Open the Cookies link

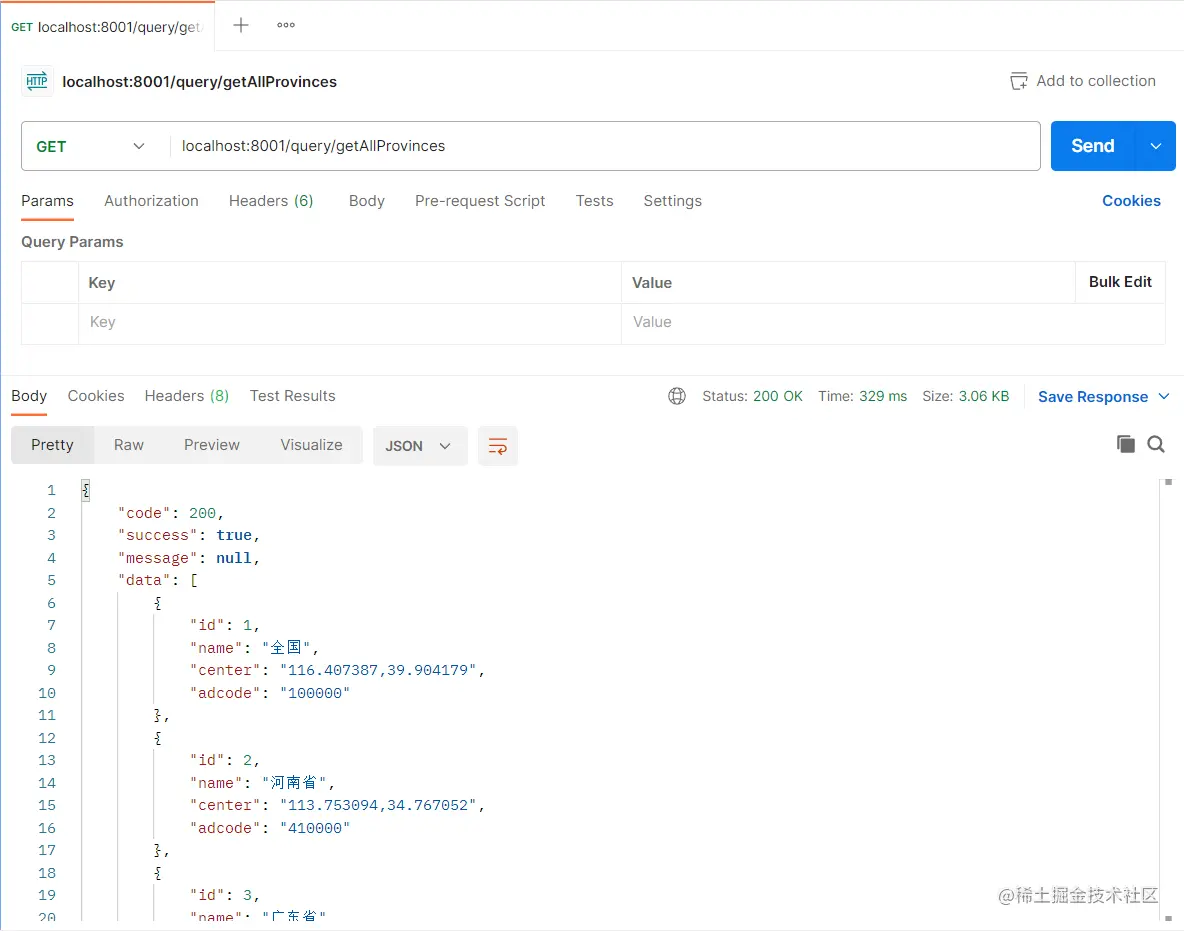(x=1130, y=201)
